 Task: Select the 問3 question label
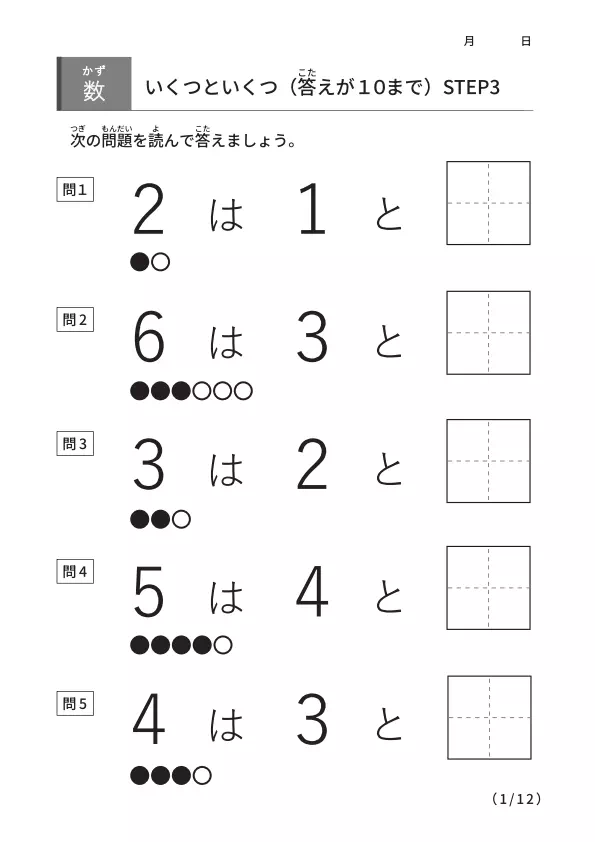pyautogui.click(x=75, y=444)
